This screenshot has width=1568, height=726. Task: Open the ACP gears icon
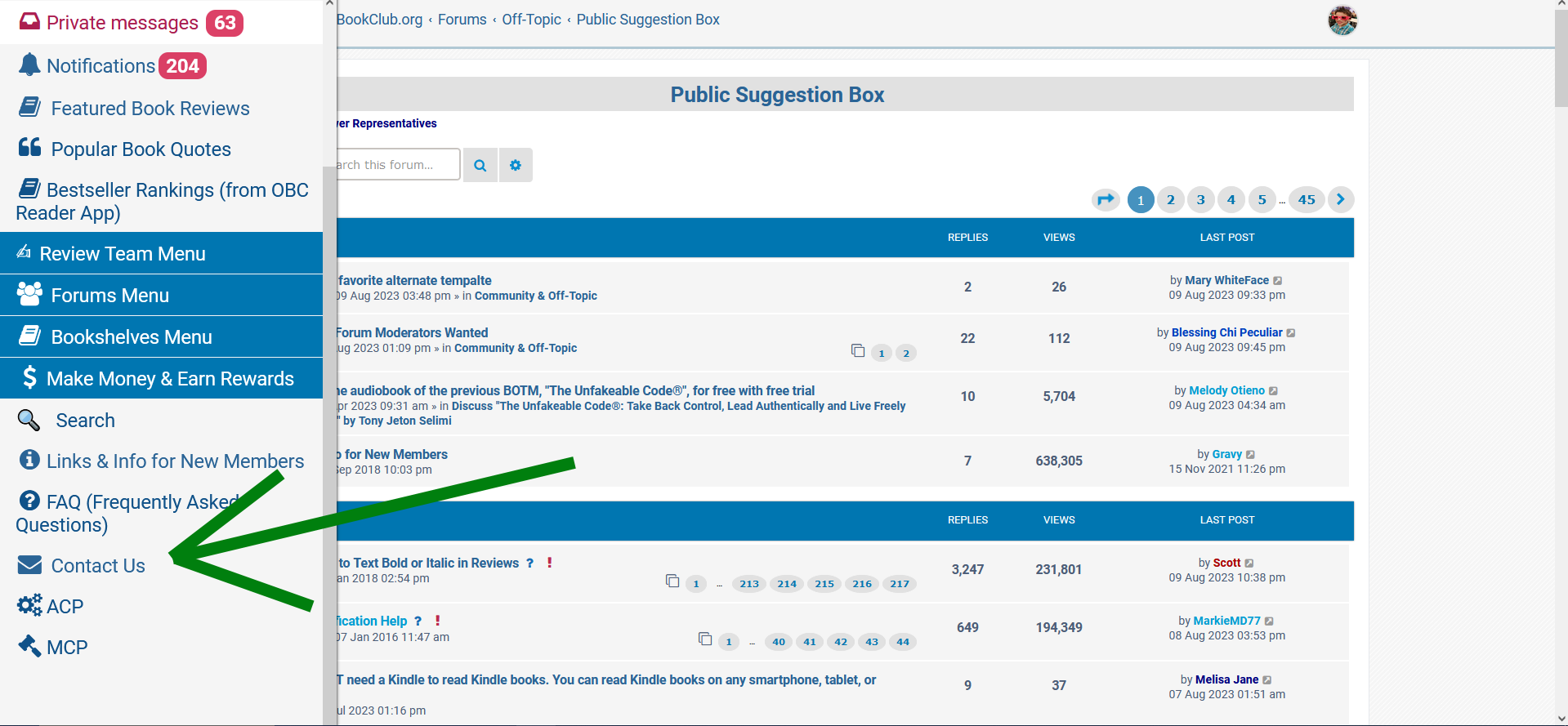click(x=29, y=605)
